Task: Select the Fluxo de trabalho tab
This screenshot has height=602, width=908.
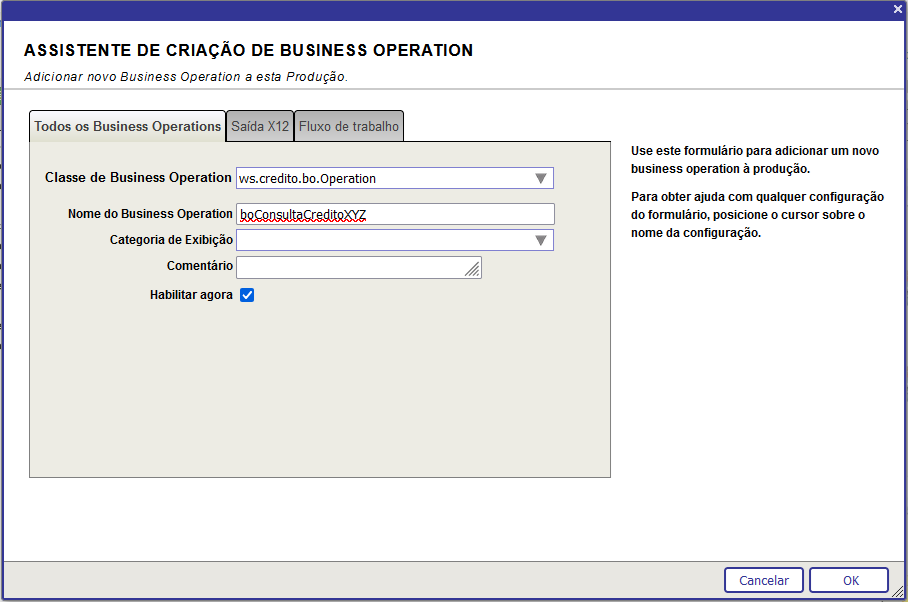Action: (349, 127)
